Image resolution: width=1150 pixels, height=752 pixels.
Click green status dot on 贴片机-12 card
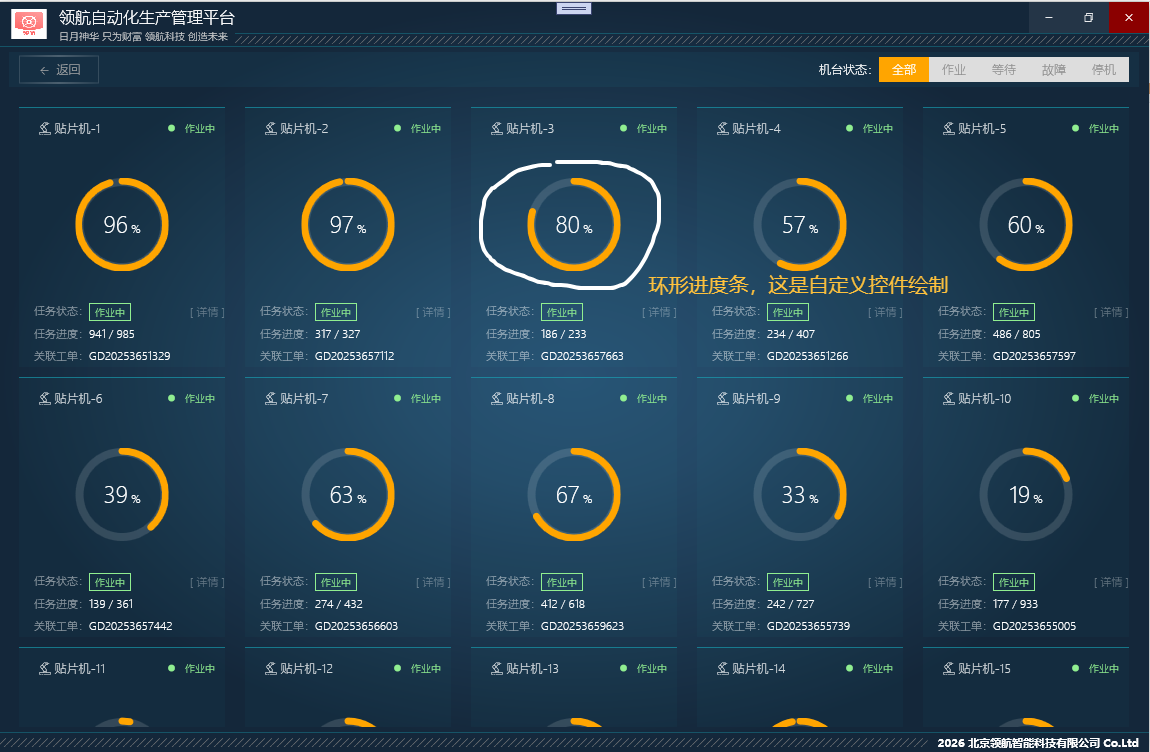point(398,668)
